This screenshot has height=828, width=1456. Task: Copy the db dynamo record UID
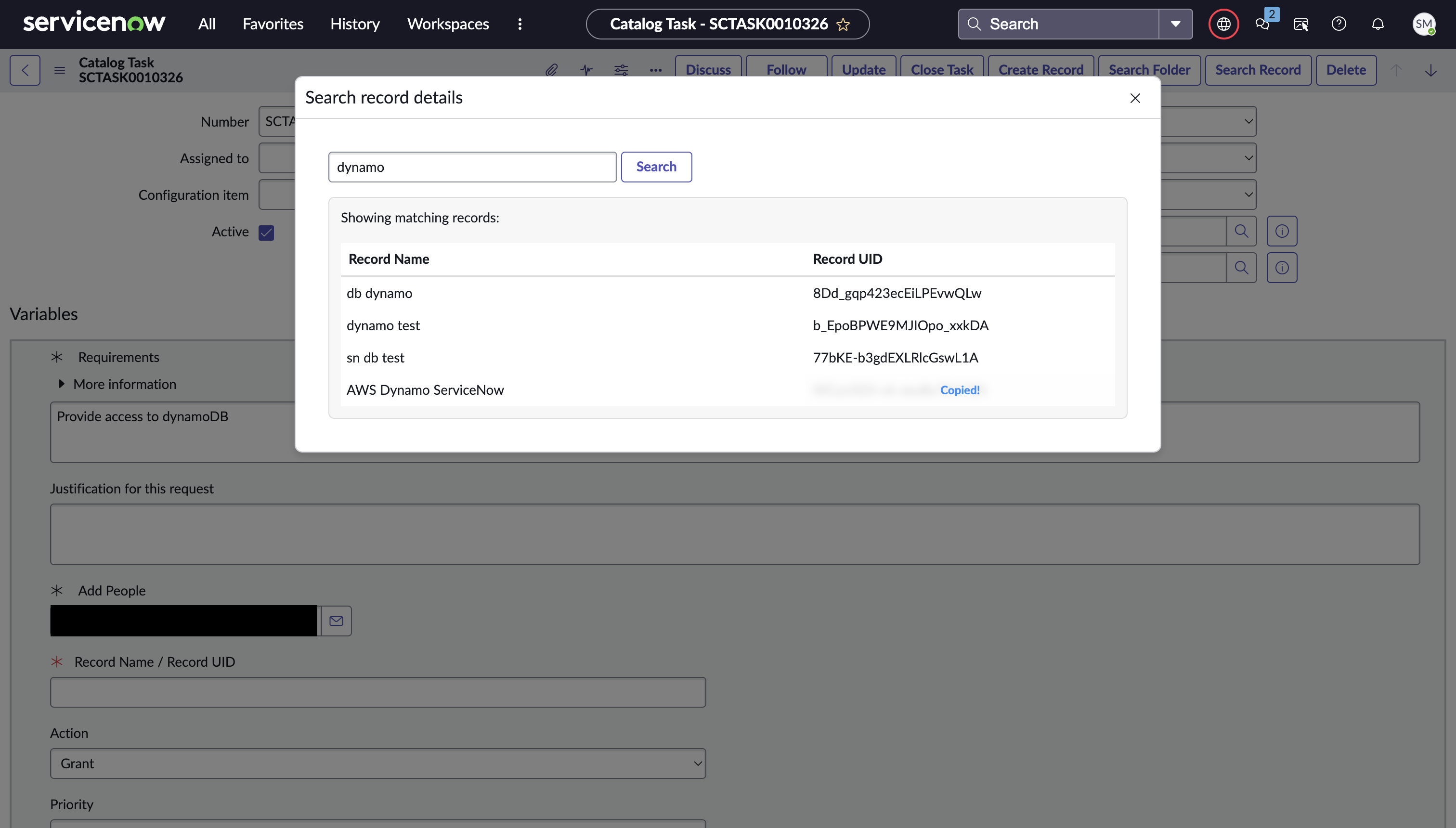(x=897, y=293)
